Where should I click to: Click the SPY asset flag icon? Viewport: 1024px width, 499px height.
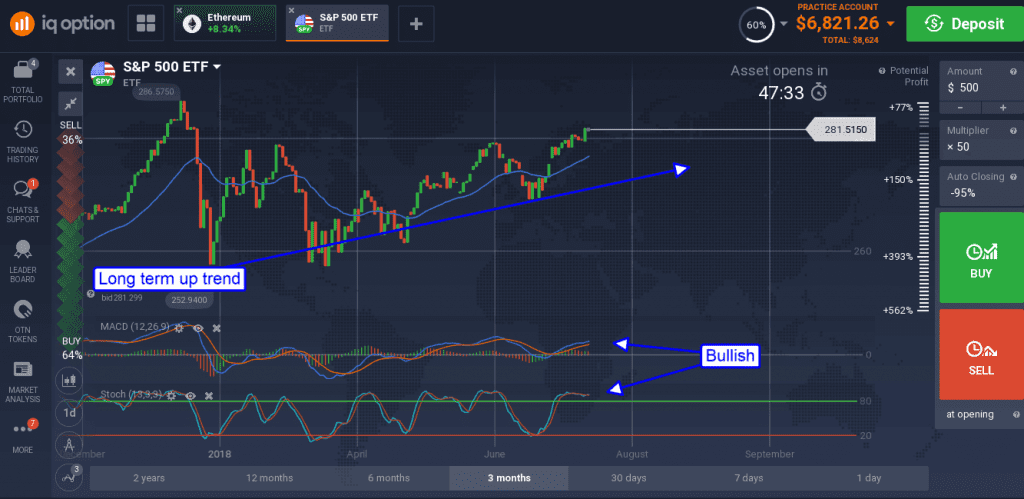(x=103, y=74)
